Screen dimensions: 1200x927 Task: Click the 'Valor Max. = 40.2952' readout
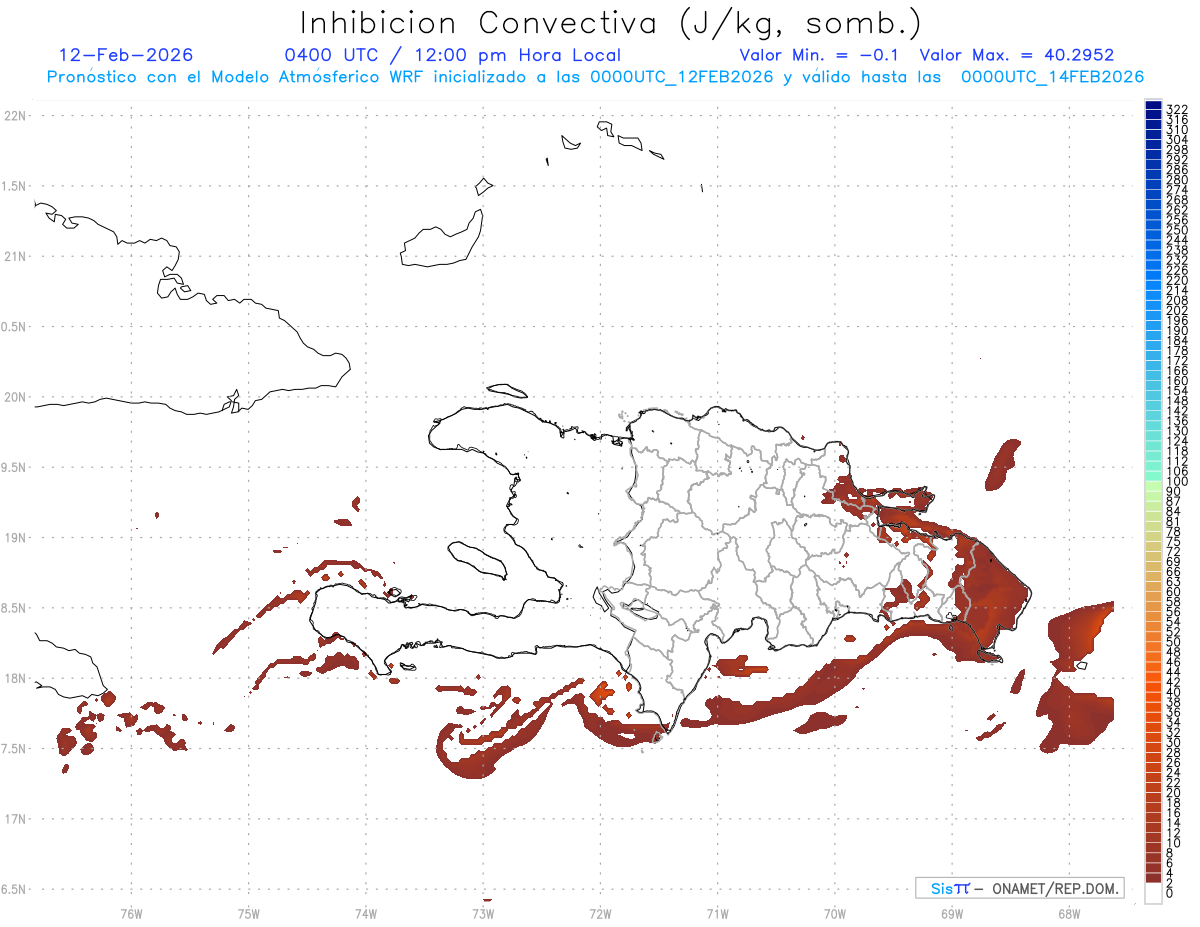click(x=1017, y=55)
